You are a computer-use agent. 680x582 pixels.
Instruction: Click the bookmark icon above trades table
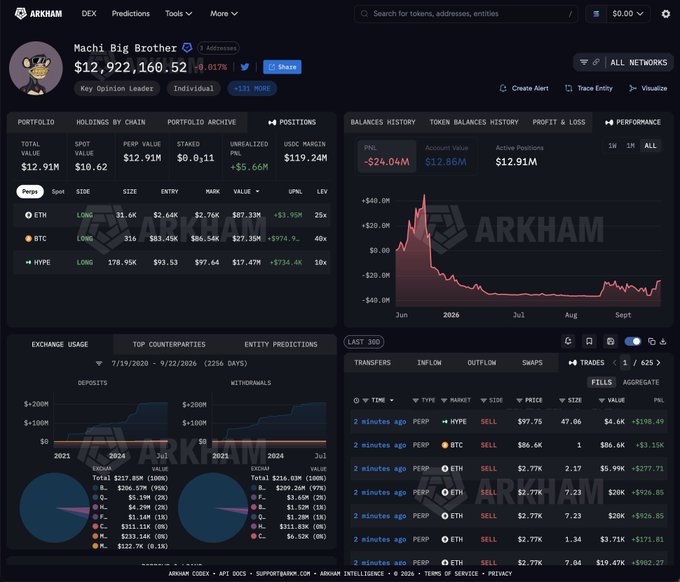click(589, 341)
